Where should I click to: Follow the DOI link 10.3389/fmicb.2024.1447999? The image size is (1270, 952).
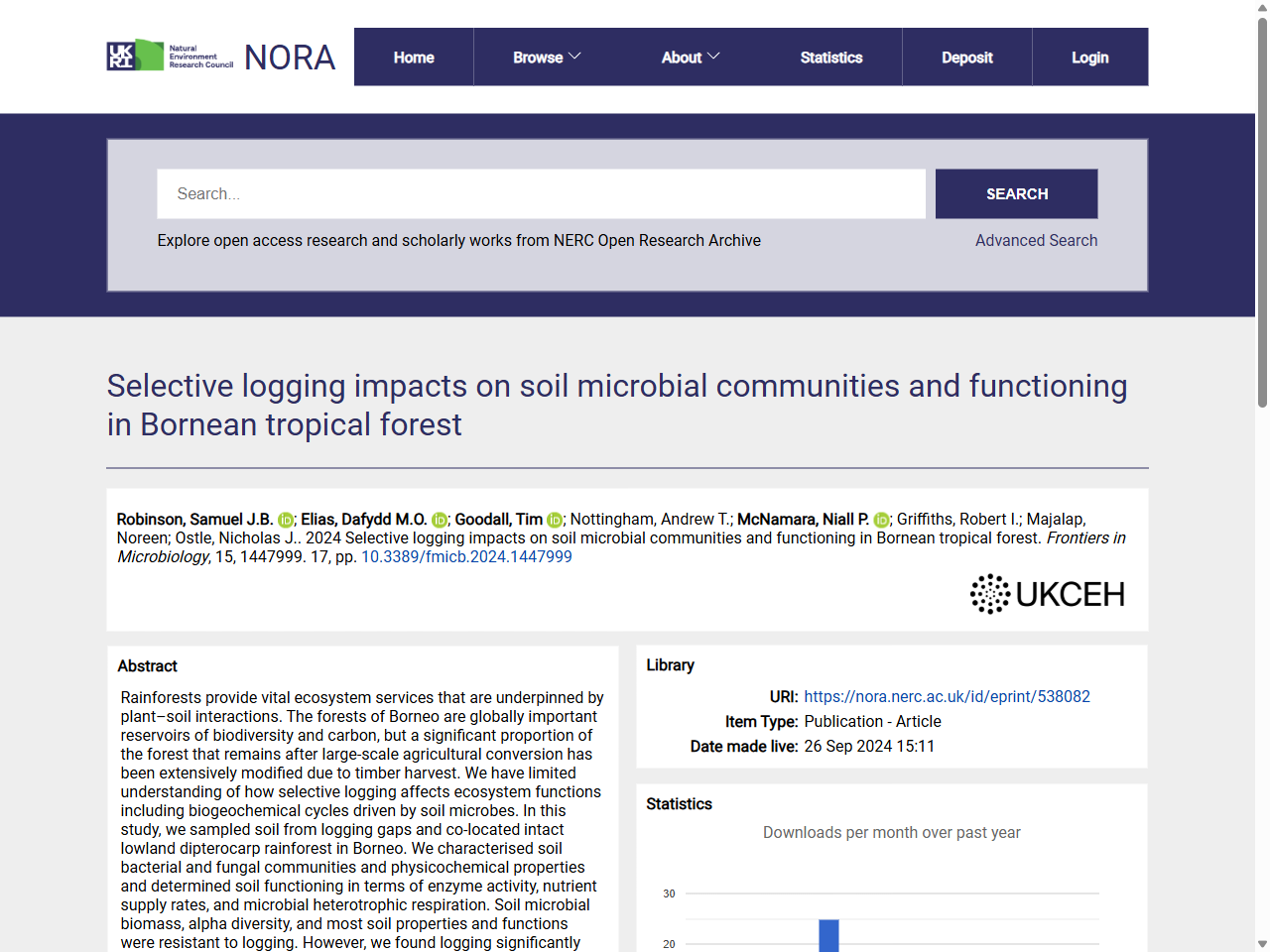click(x=466, y=556)
